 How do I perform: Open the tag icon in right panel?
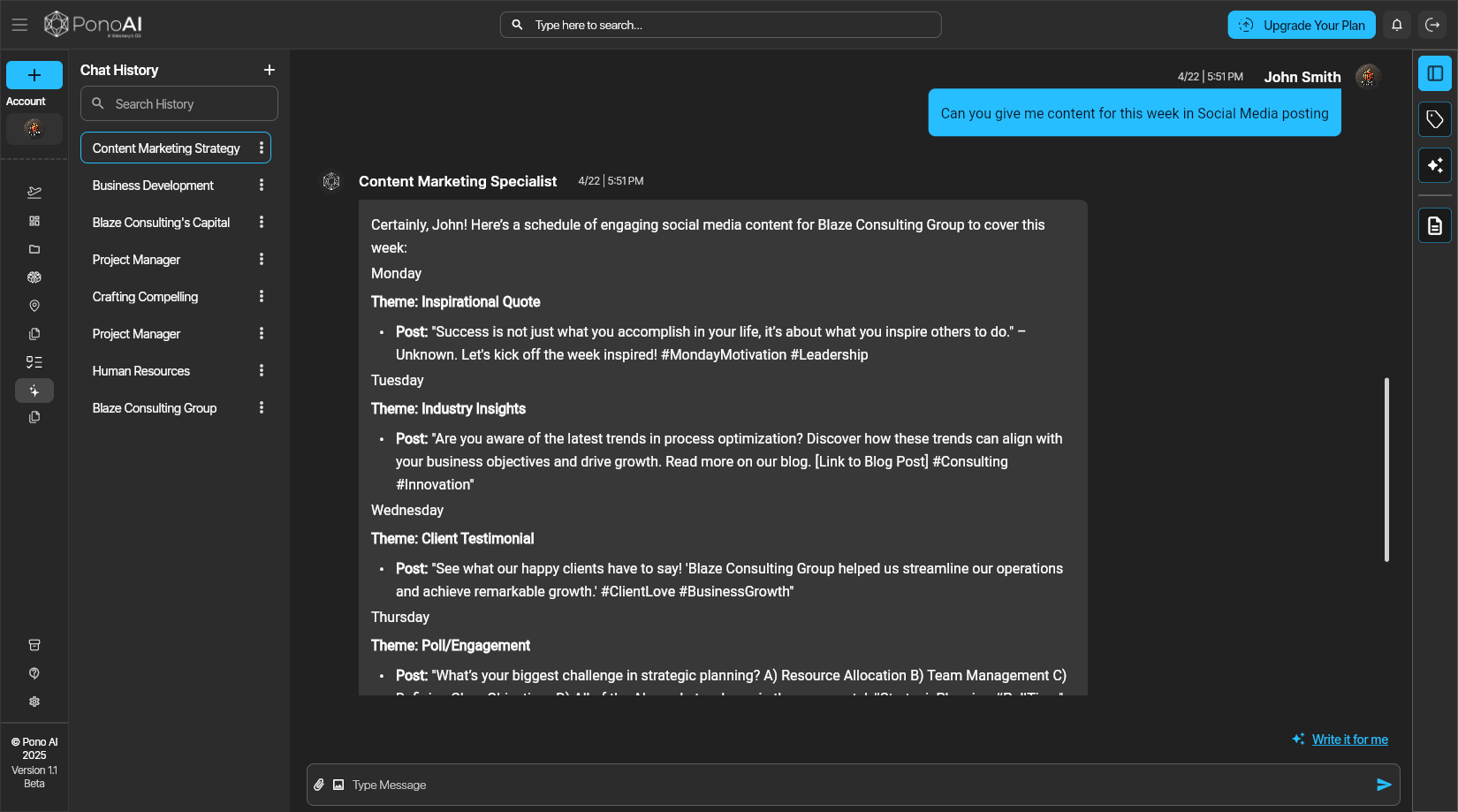click(1435, 119)
